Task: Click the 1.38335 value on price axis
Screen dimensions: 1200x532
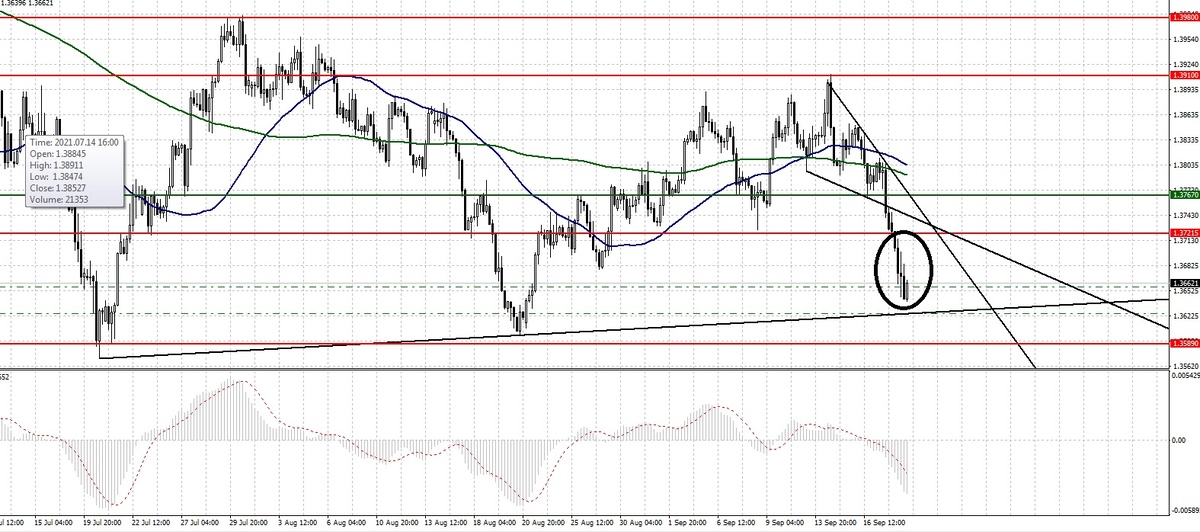Action: (x=1184, y=140)
